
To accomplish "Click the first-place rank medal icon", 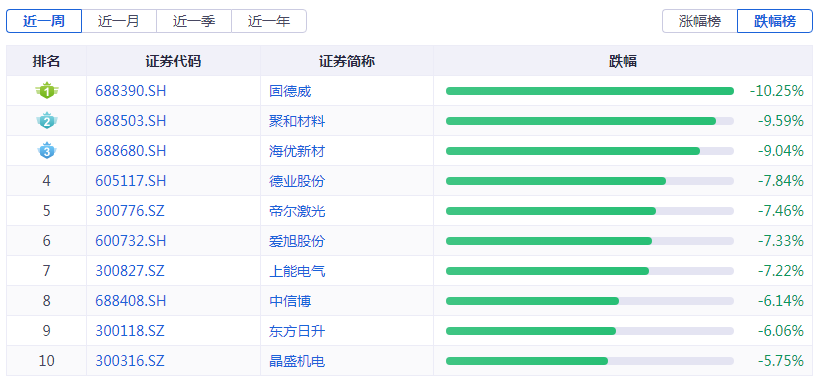I will tap(47, 91).
